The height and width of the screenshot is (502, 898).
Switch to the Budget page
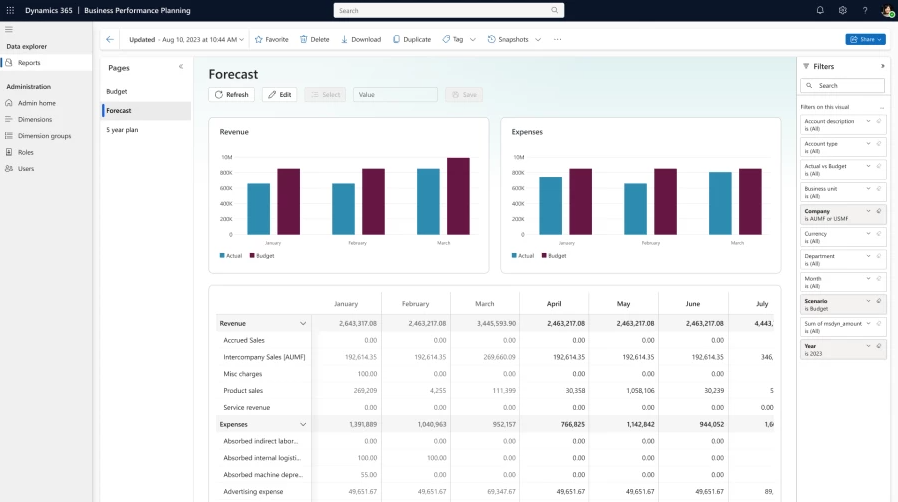(x=117, y=91)
